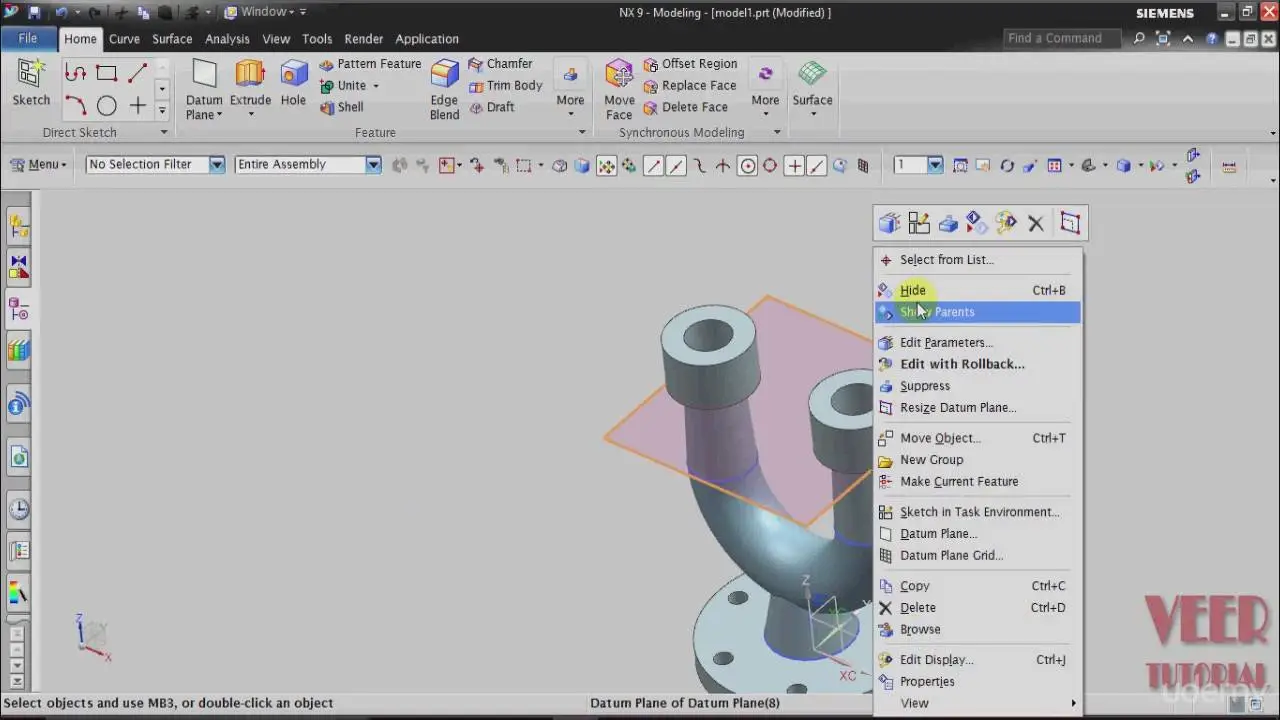Screen dimensions: 1280x720
Task: Toggle the Existing Point snap option
Action: coord(794,166)
